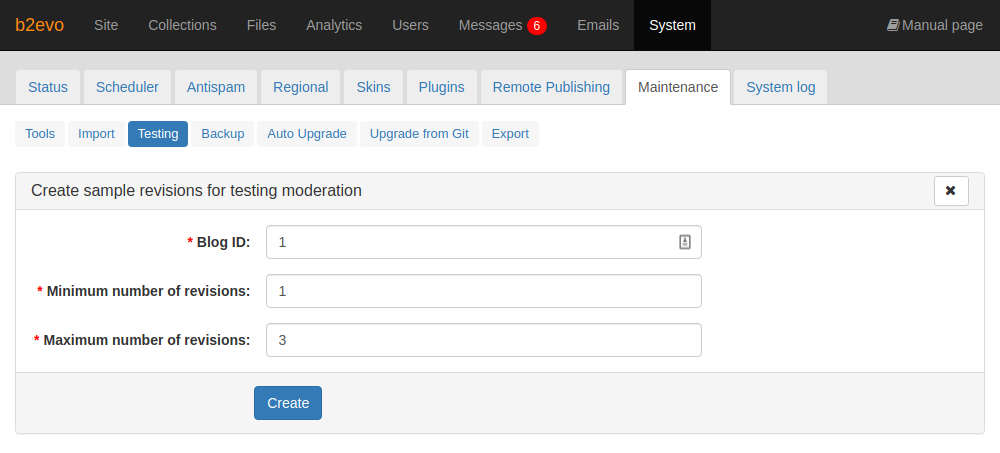Focus the Maximum number of revisions field
This screenshot has height=453, width=1000.
tap(483, 340)
